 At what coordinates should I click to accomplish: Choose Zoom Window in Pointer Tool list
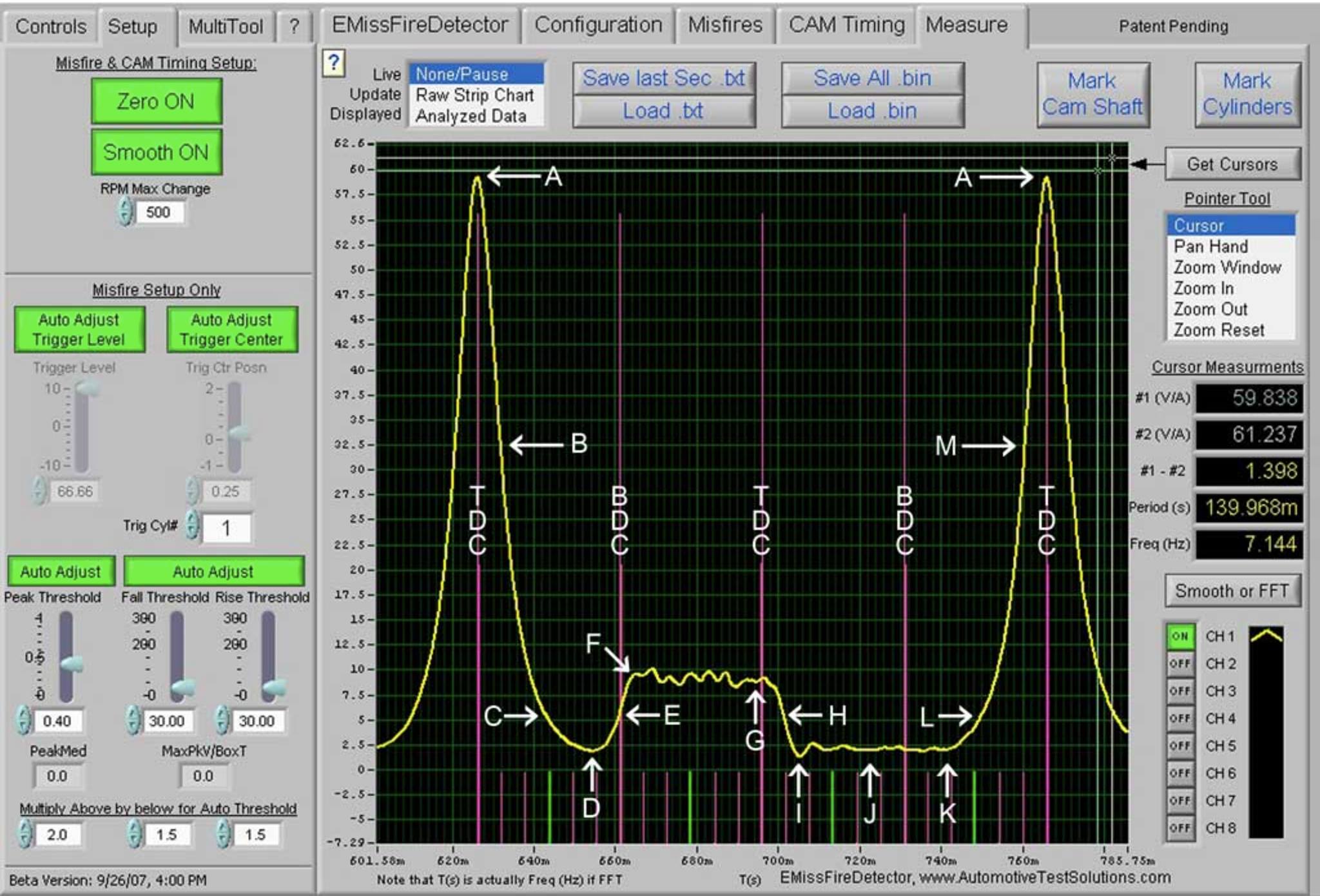(x=1227, y=268)
